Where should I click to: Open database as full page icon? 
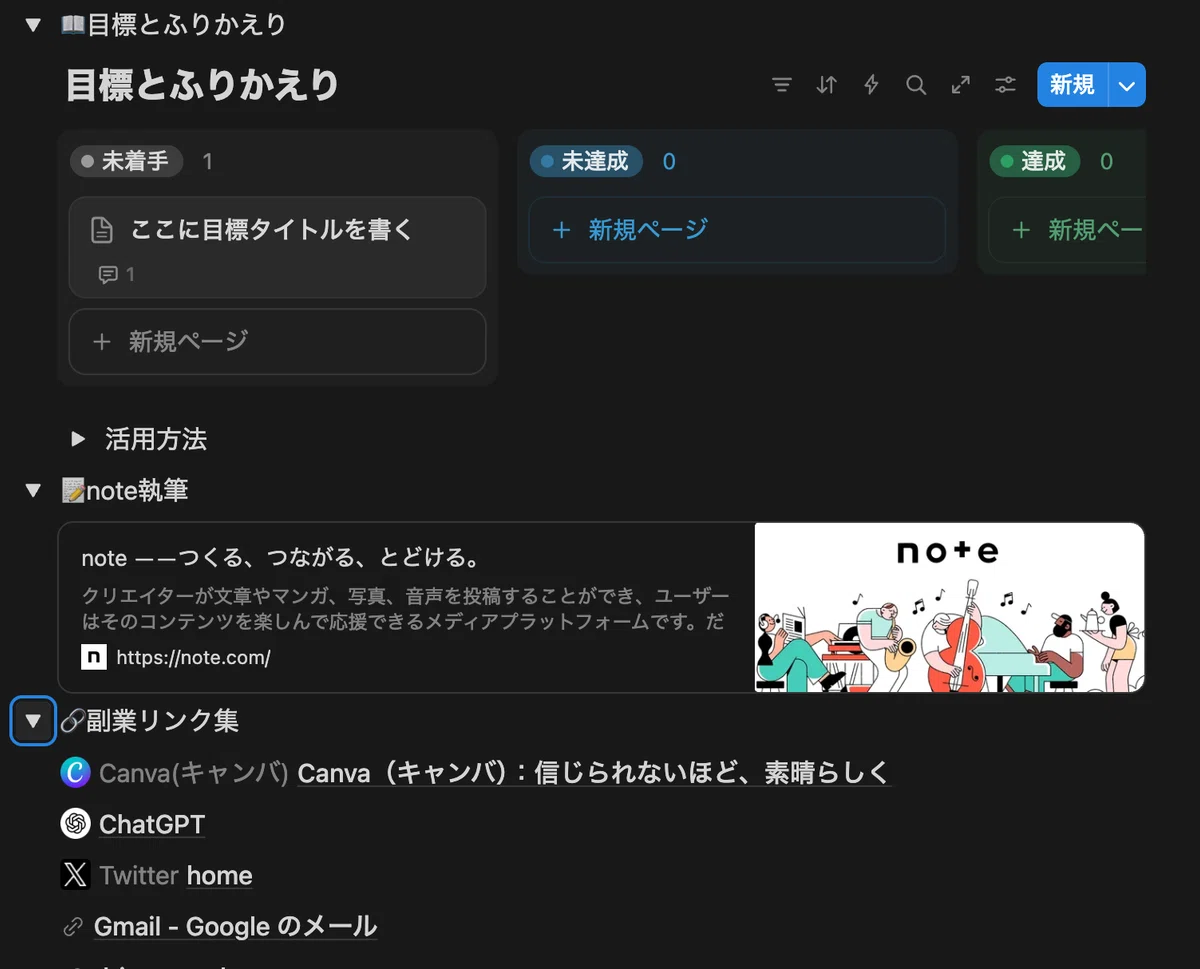961,86
